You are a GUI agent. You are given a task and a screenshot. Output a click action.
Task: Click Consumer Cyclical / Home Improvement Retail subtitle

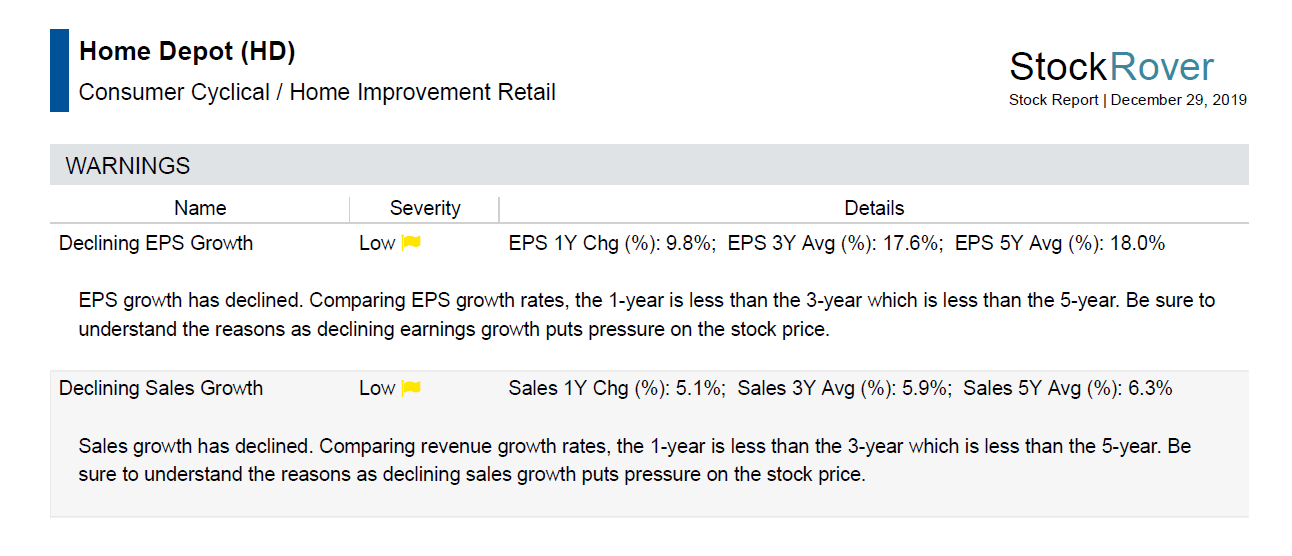click(x=317, y=93)
